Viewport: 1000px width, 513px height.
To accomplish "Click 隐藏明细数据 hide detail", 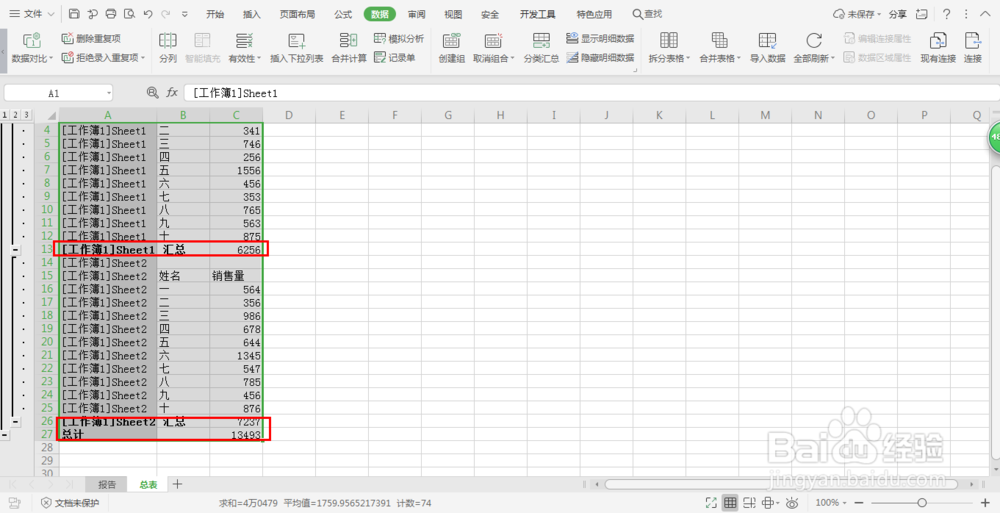I will coord(600,57).
